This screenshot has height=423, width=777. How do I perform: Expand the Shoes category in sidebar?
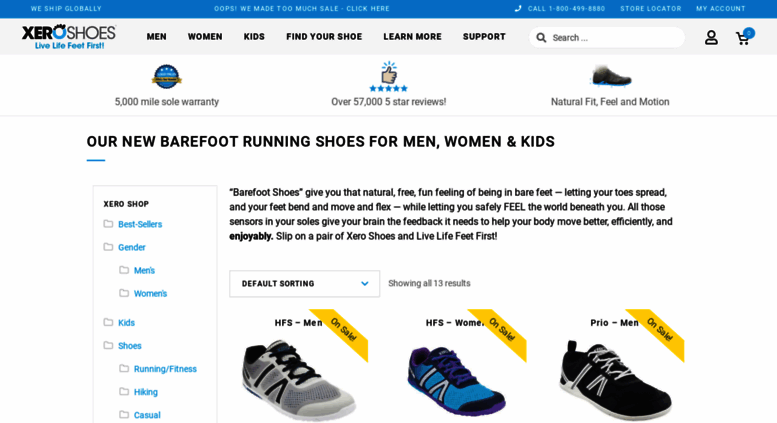click(x=129, y=346)
